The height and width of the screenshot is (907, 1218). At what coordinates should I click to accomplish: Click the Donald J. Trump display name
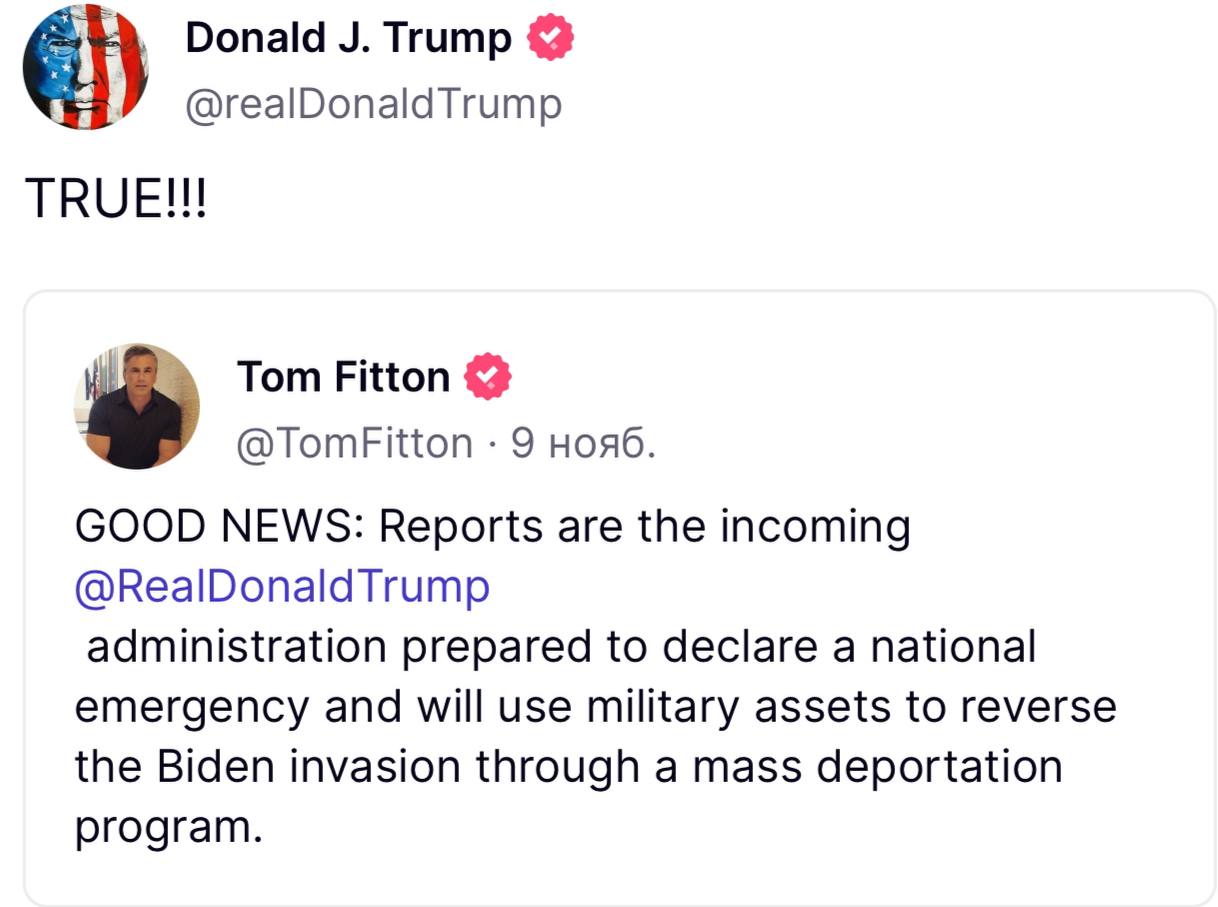pyautogui.click(x=348, y=40)
